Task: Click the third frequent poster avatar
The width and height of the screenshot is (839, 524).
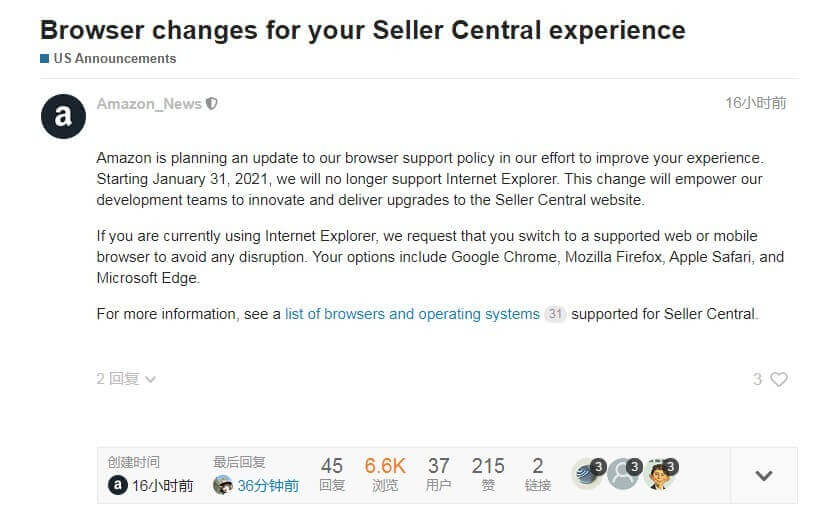Action: click(659, 474)
